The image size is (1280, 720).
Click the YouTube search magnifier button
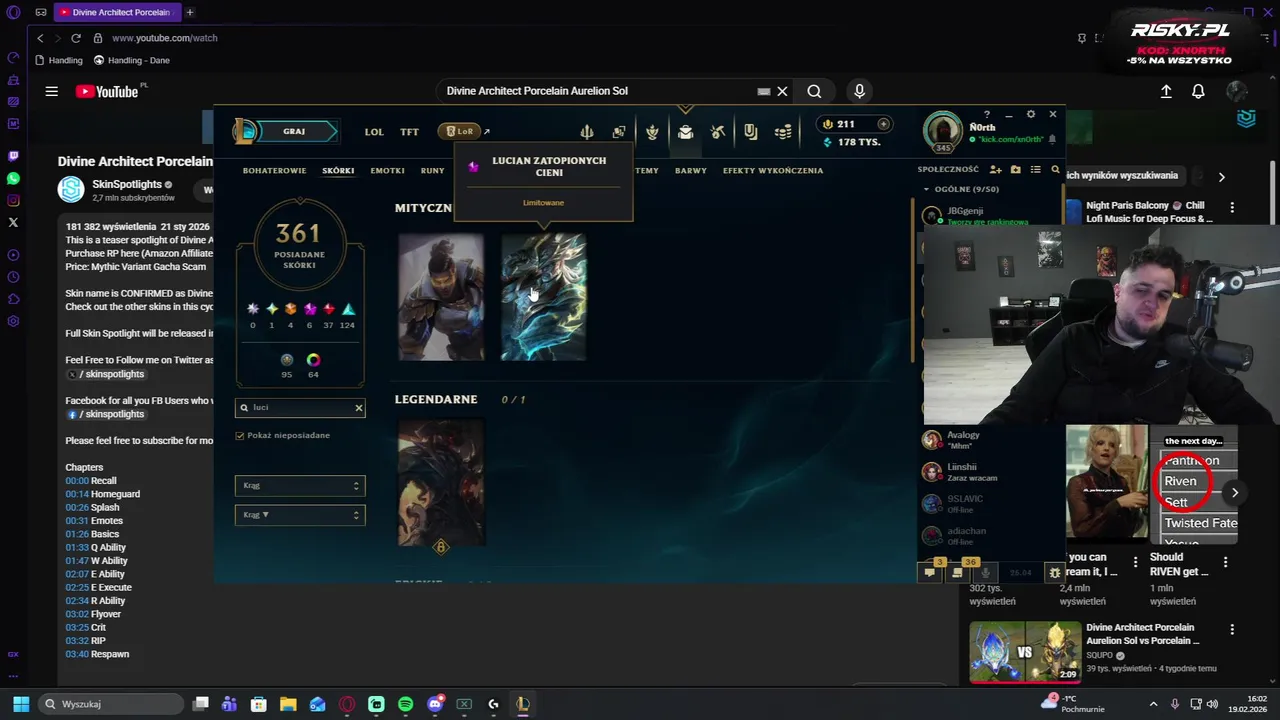814,91
